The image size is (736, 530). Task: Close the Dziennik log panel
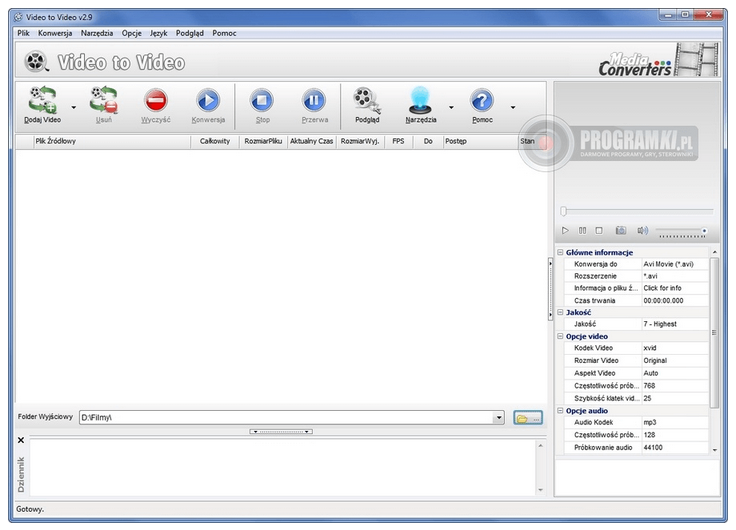click(x=21, y=440)
